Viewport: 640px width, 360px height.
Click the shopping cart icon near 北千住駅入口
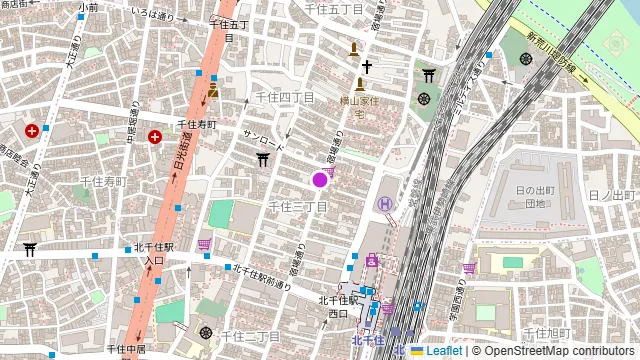205,244
